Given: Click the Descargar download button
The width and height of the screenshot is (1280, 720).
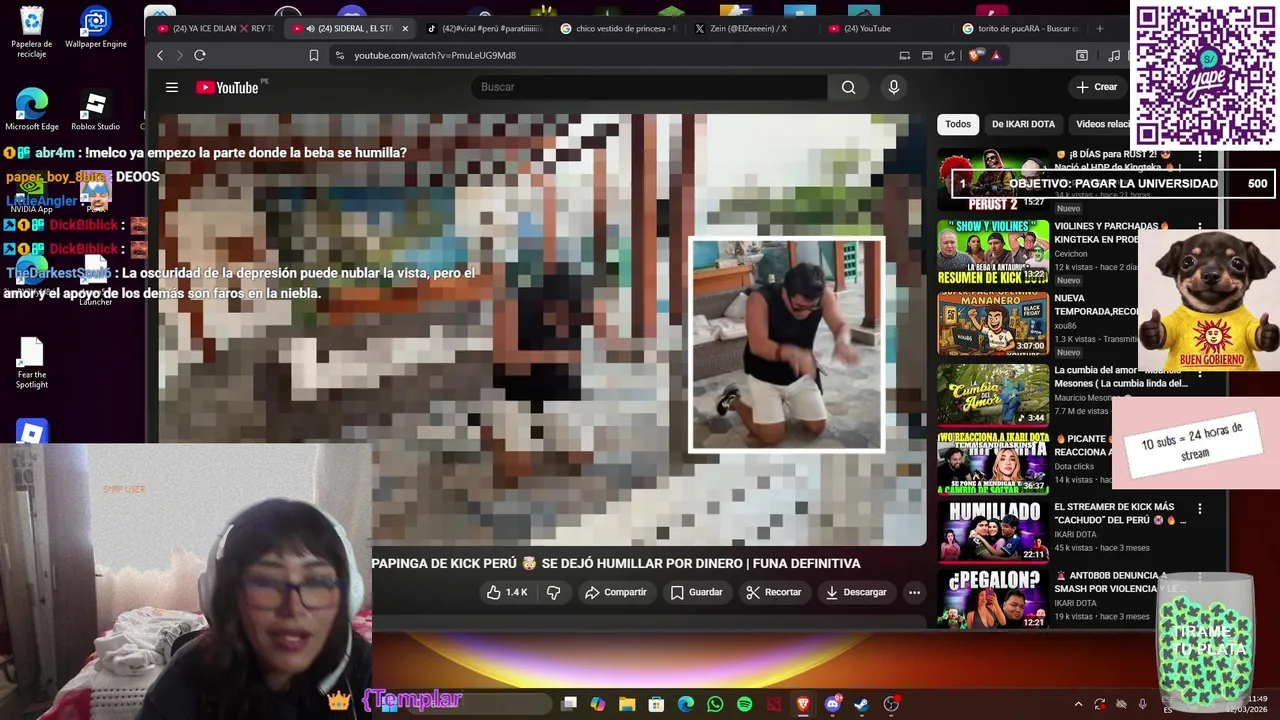Looking at the screenshot, I should pos(855,592).
